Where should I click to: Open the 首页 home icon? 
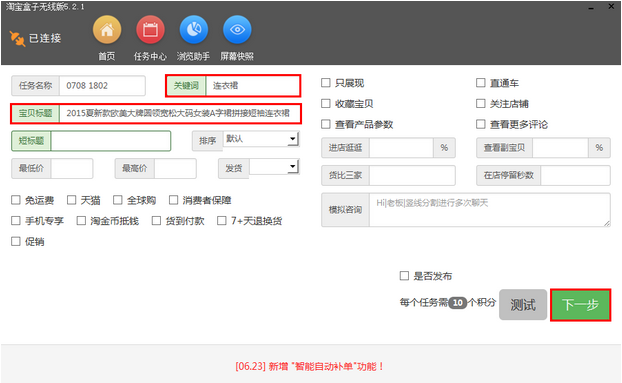coord(107,30)
